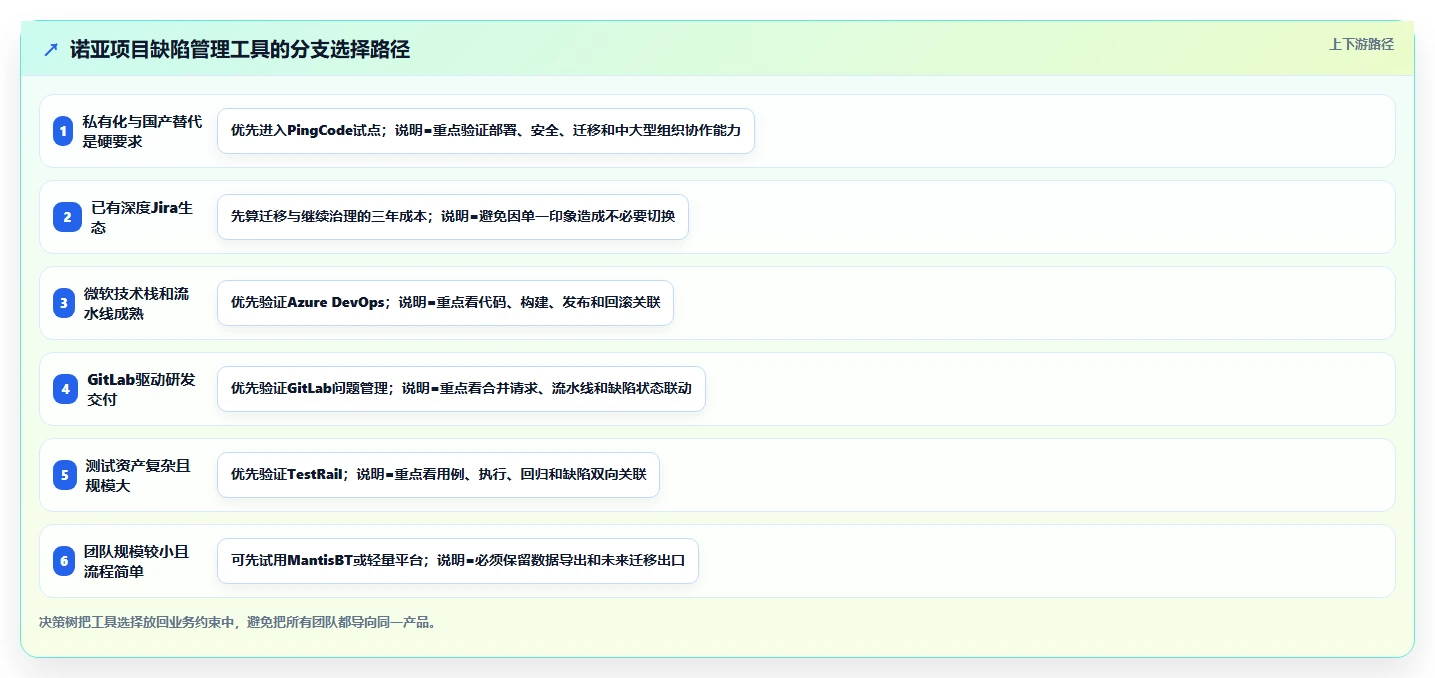Viewport: 1435px width, 678px height.
Task: Open the TestRail recommendation box
Action: 438,475
